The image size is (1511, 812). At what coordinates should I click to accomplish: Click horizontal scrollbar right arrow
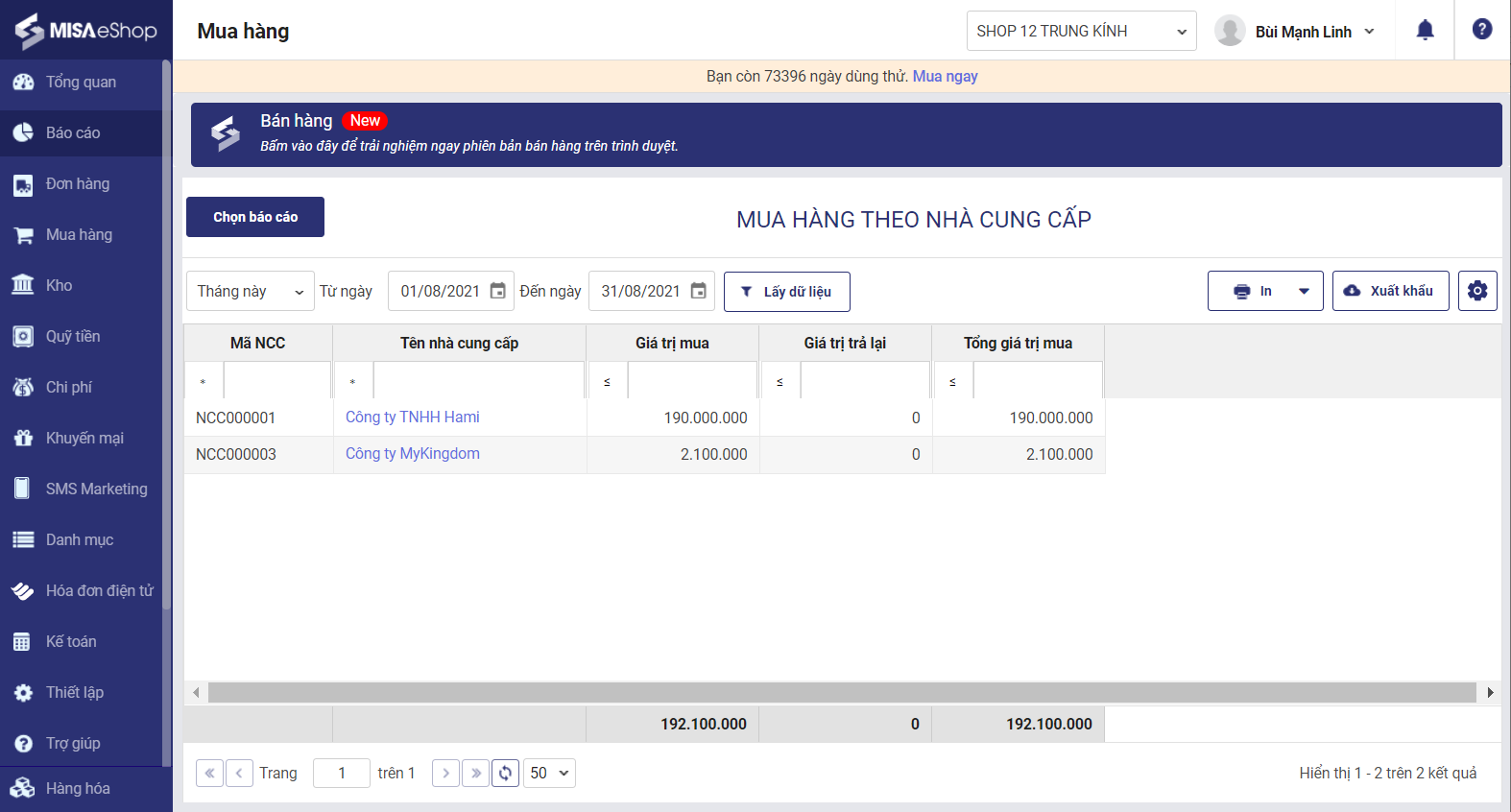(x=1490, y=692)
